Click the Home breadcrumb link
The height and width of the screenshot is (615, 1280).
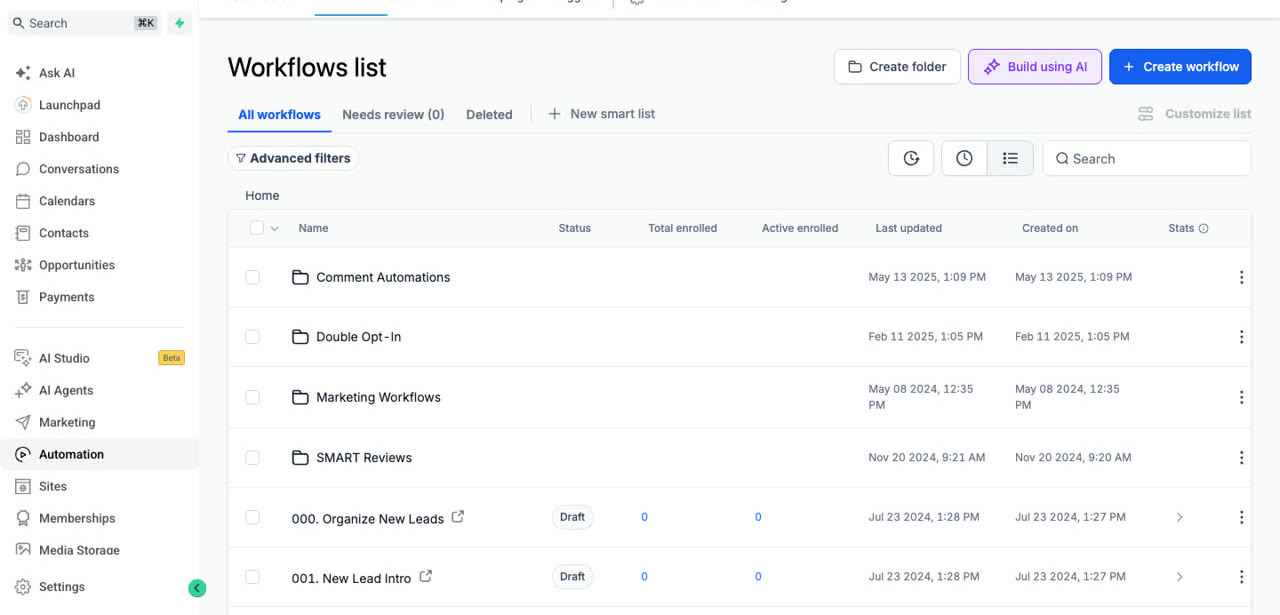click(x=262, y=196)
